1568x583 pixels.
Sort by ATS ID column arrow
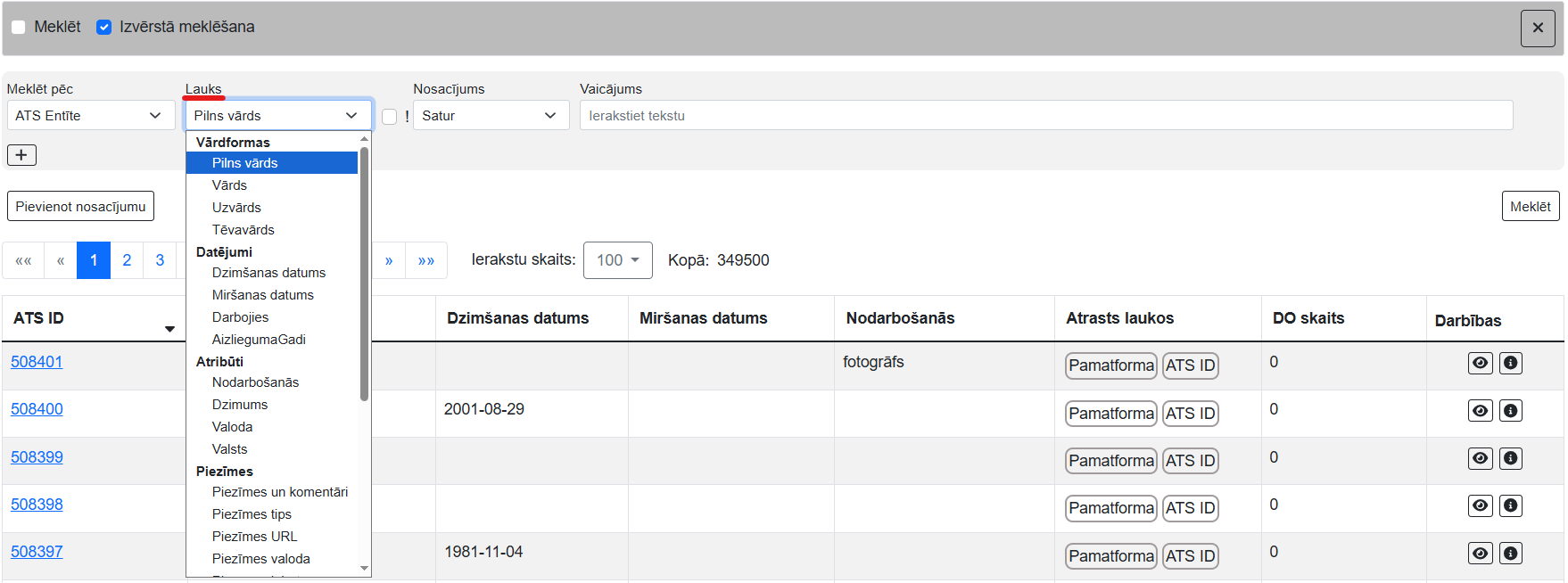tap(169, 329)
